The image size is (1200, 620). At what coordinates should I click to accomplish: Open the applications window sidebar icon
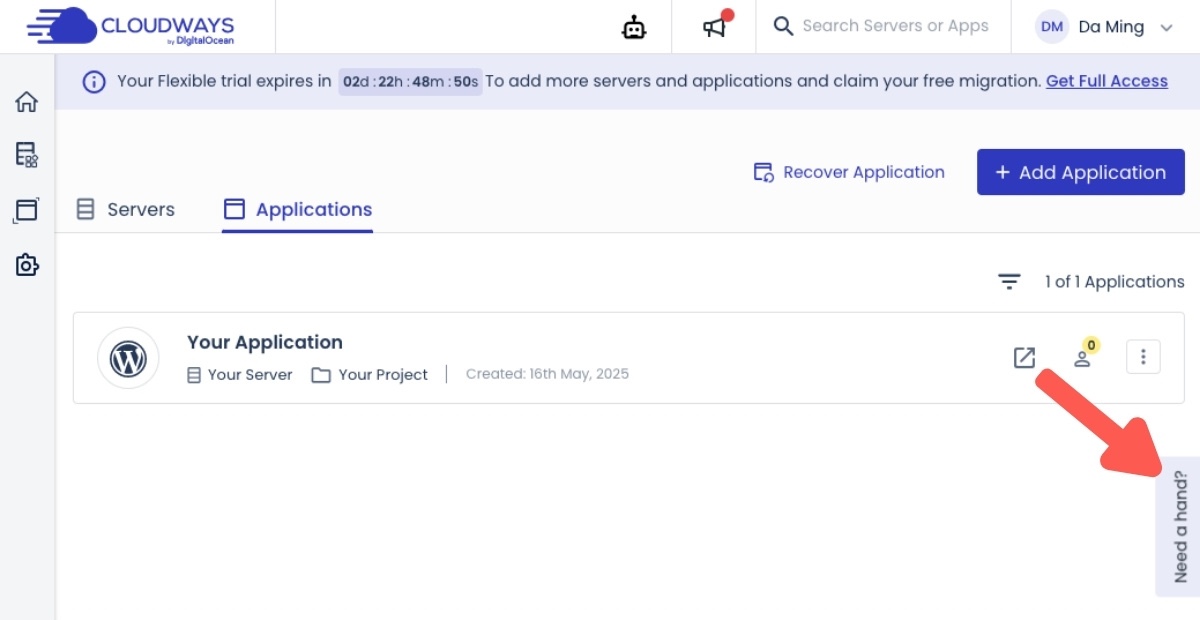coord(27,210)
